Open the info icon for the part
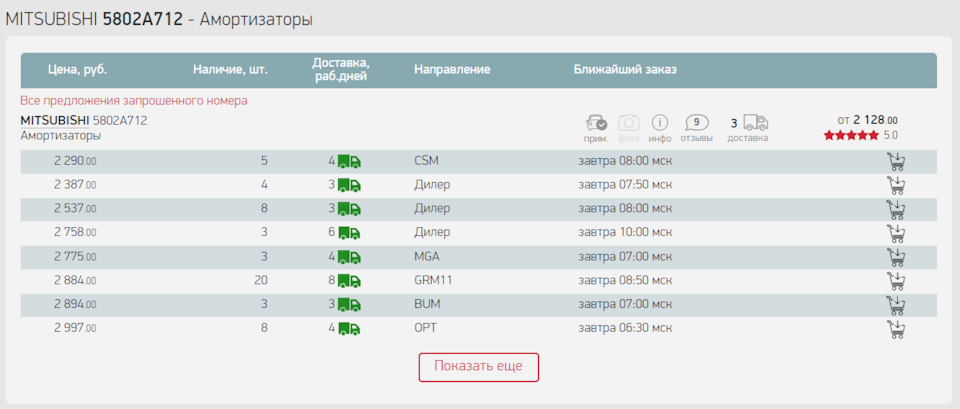The image size is (960, 409). pyautogui.click(x=659, y=122)
